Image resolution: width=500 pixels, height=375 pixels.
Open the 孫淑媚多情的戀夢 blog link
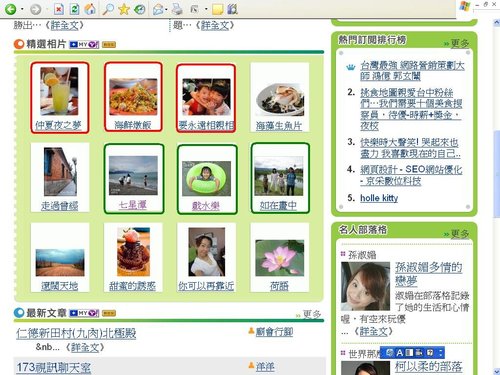click(428, 274)
